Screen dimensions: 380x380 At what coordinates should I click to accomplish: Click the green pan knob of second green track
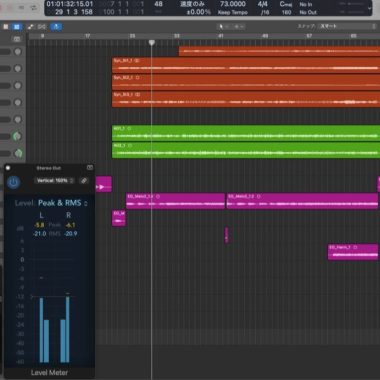(x=18, y=153)
